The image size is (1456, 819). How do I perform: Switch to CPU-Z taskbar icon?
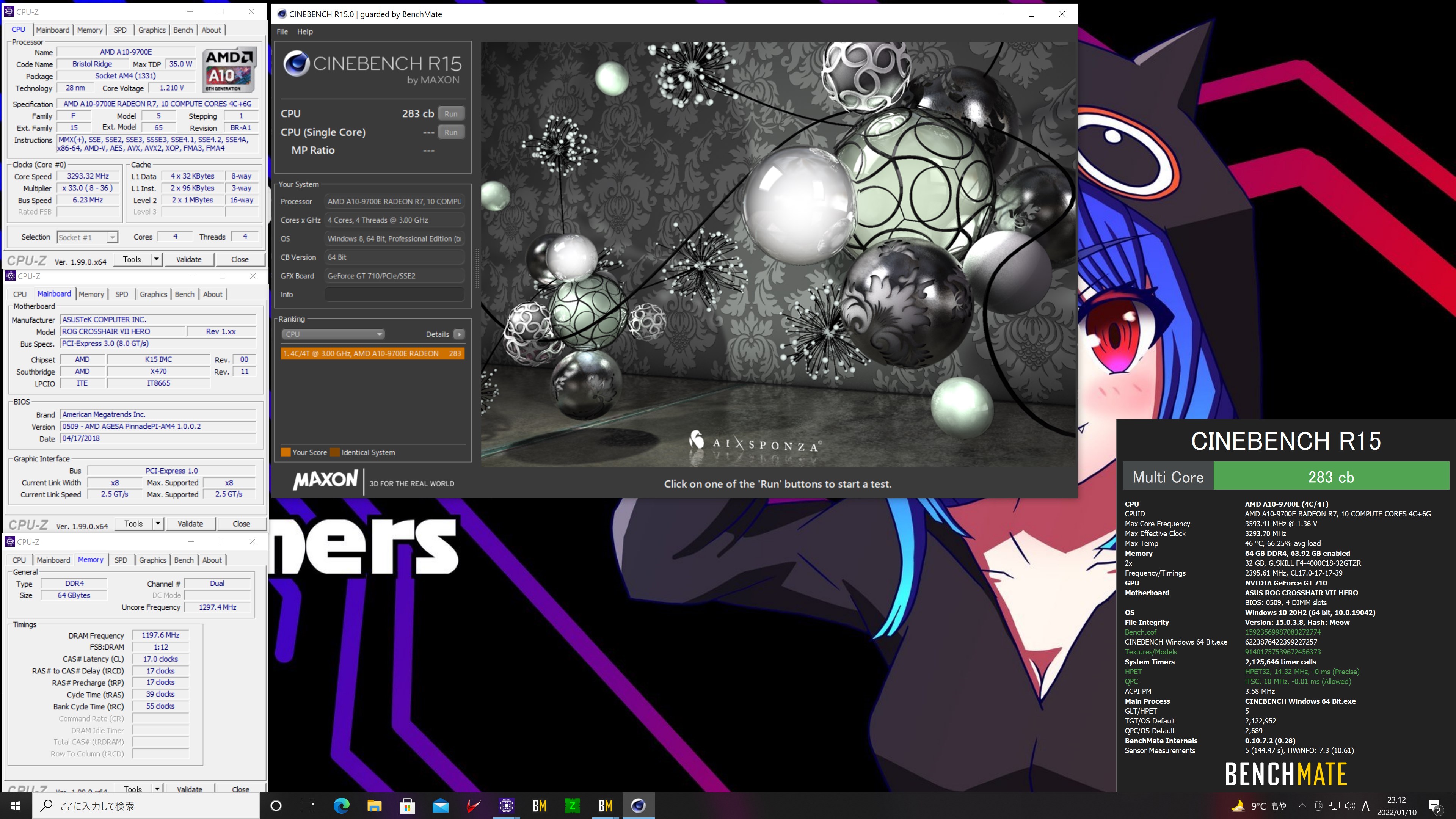pyautogui.click(x=507, y=805)
